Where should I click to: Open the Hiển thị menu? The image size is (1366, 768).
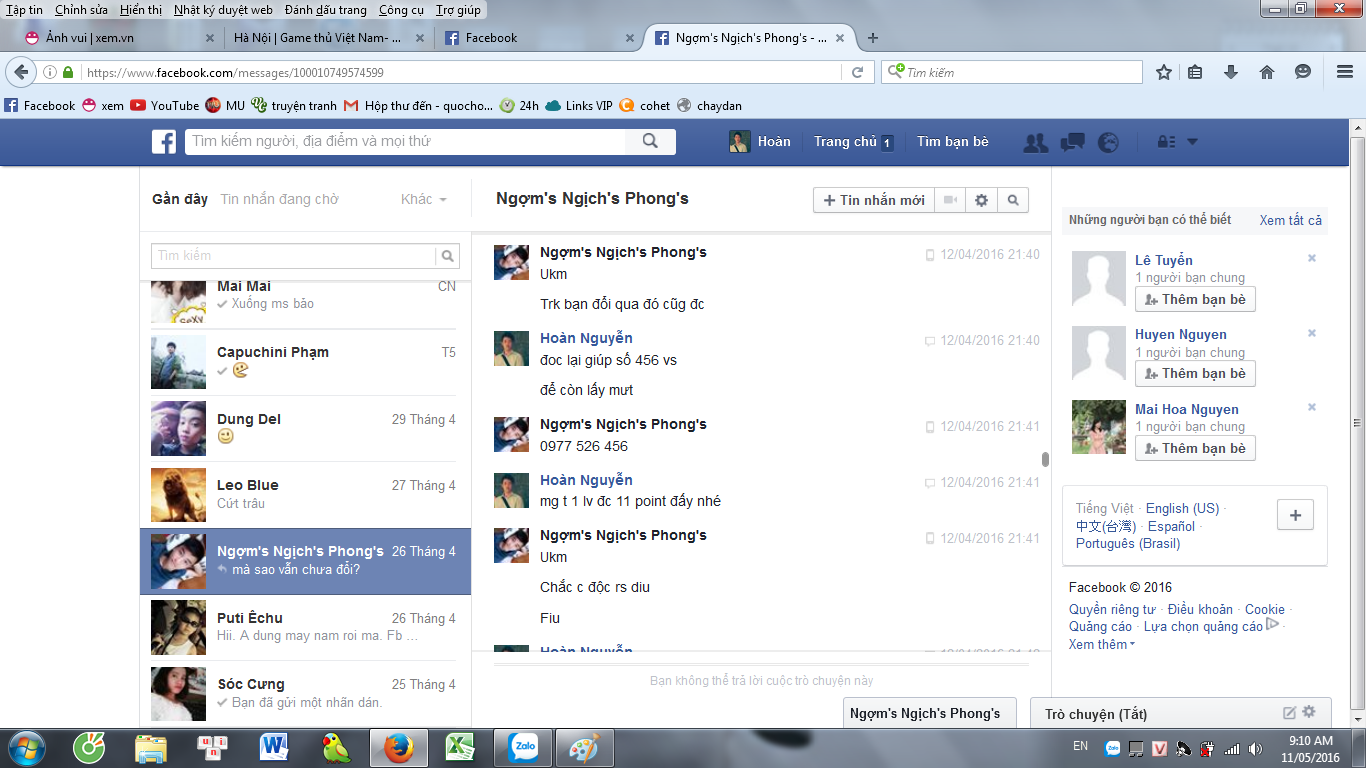(x=141, y=10)
